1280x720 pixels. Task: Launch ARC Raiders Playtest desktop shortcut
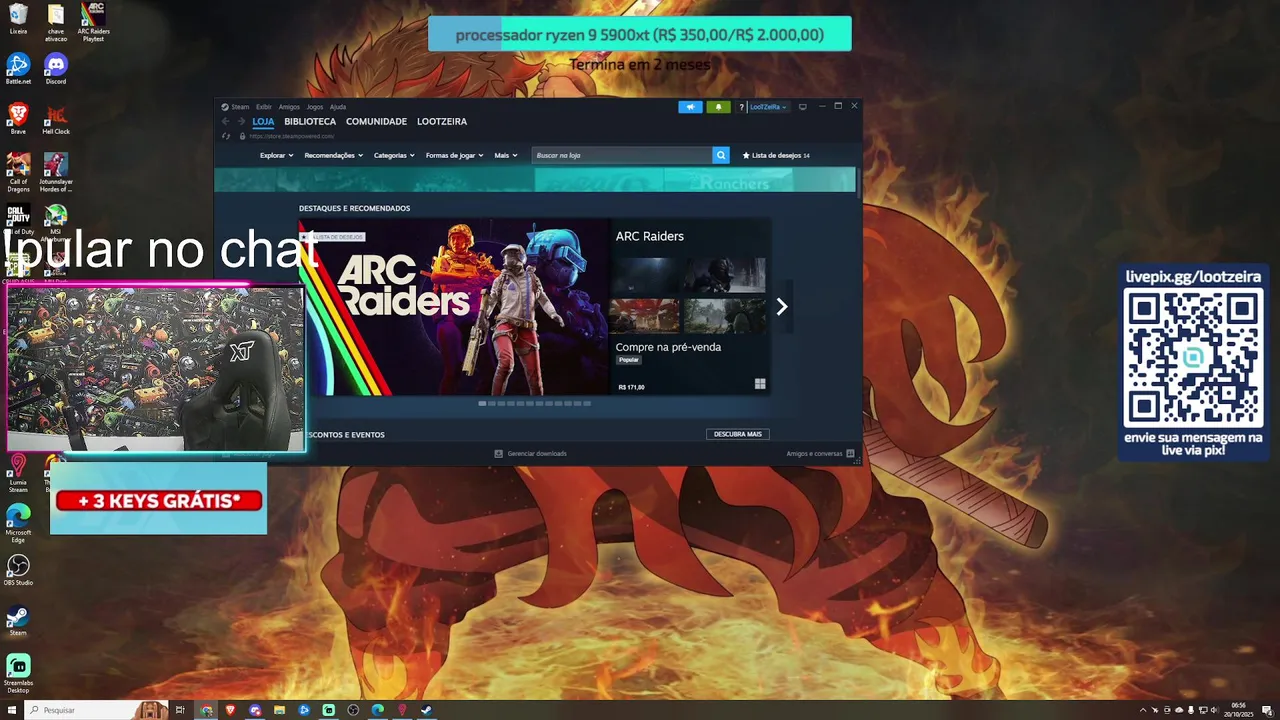click(93, 22)
